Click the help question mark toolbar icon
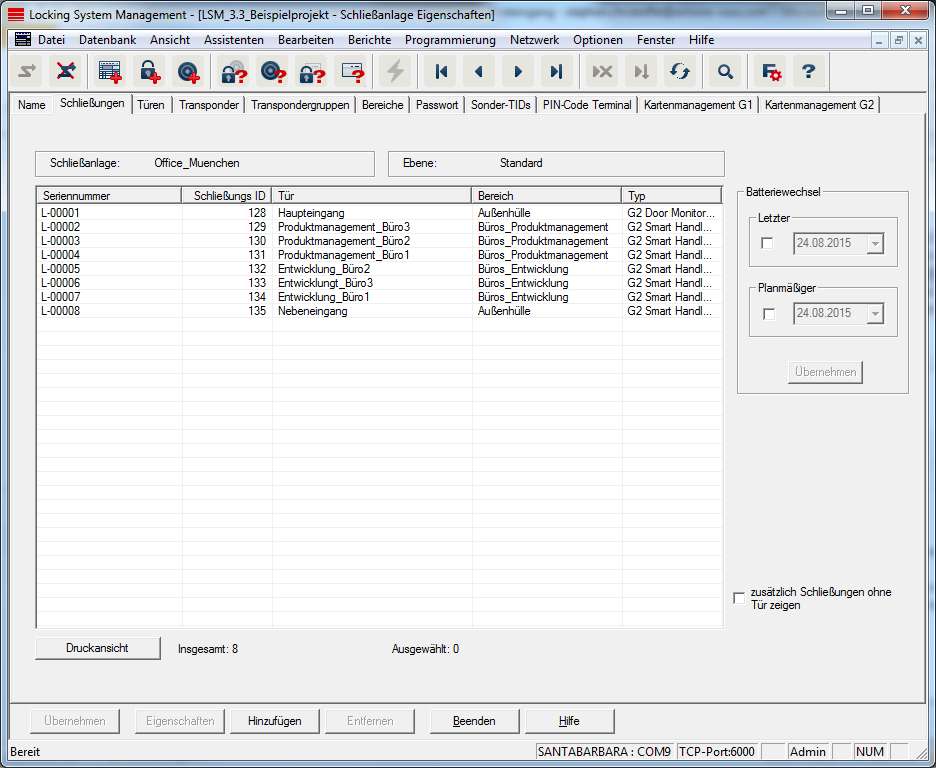The height and width of the screenshot is (768, 936). click(x=809, y=71)
